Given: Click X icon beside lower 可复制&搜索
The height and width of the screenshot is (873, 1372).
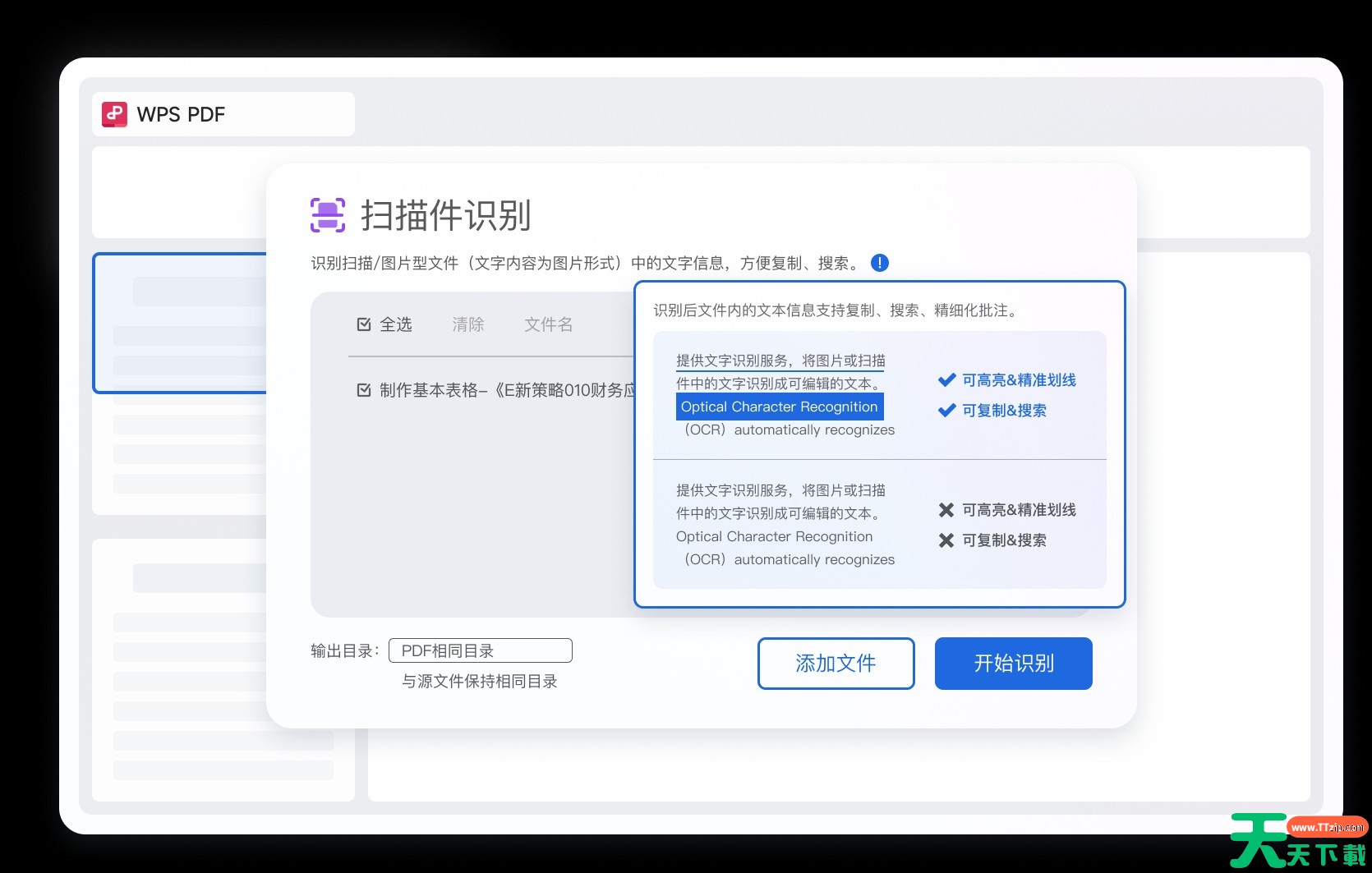Looking at the screenshot, I should coord(946,540).
